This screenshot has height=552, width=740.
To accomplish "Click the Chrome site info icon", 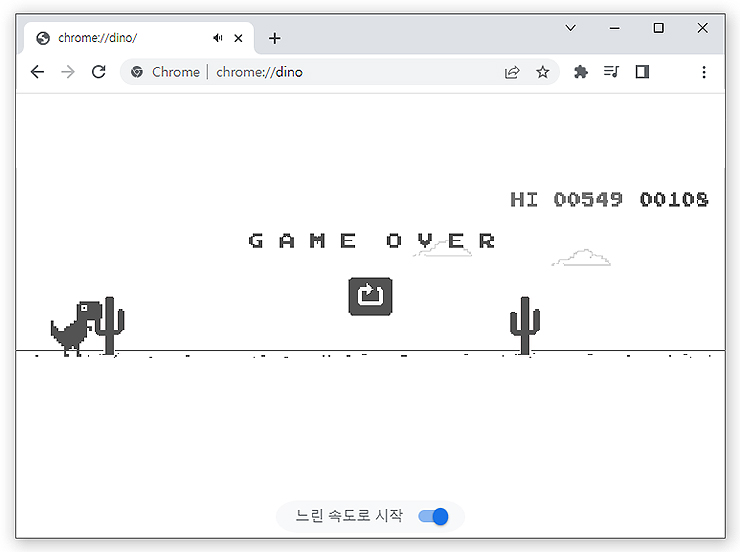I will pos(137,72).
